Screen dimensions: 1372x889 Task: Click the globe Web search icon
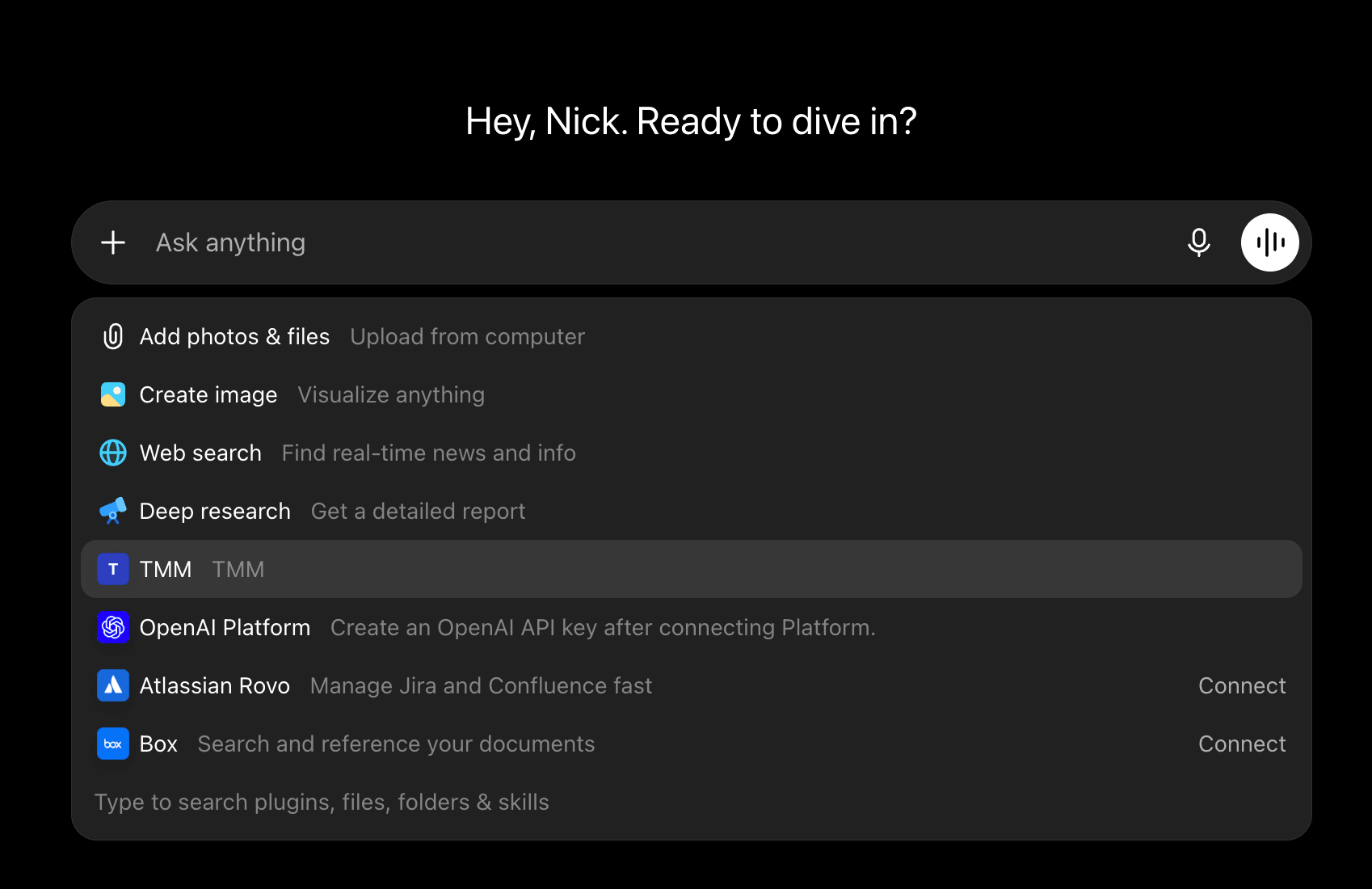(x=113, y=453)
